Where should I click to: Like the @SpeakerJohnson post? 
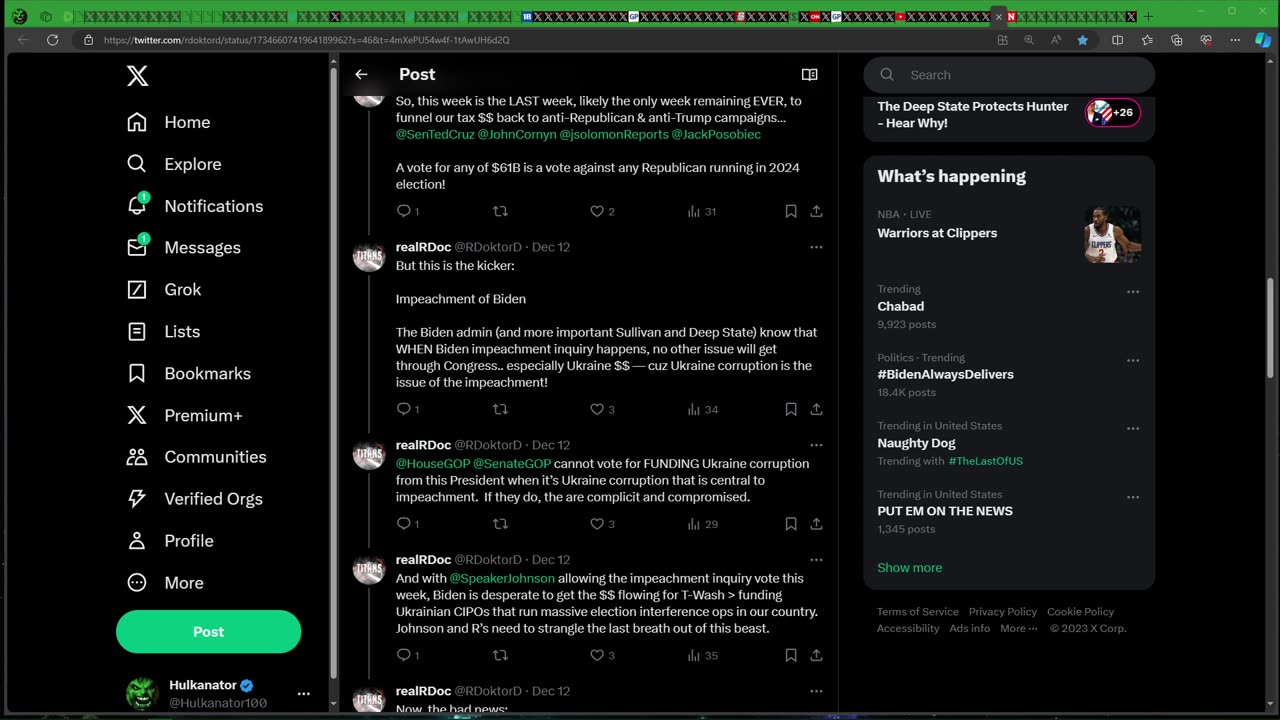click(597, 656)
